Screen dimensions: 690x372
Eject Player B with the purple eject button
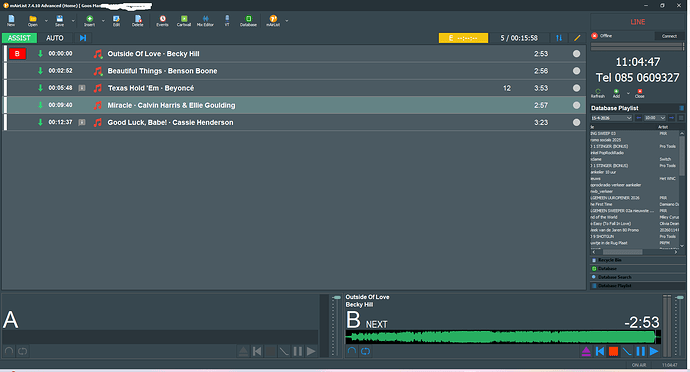586,351
